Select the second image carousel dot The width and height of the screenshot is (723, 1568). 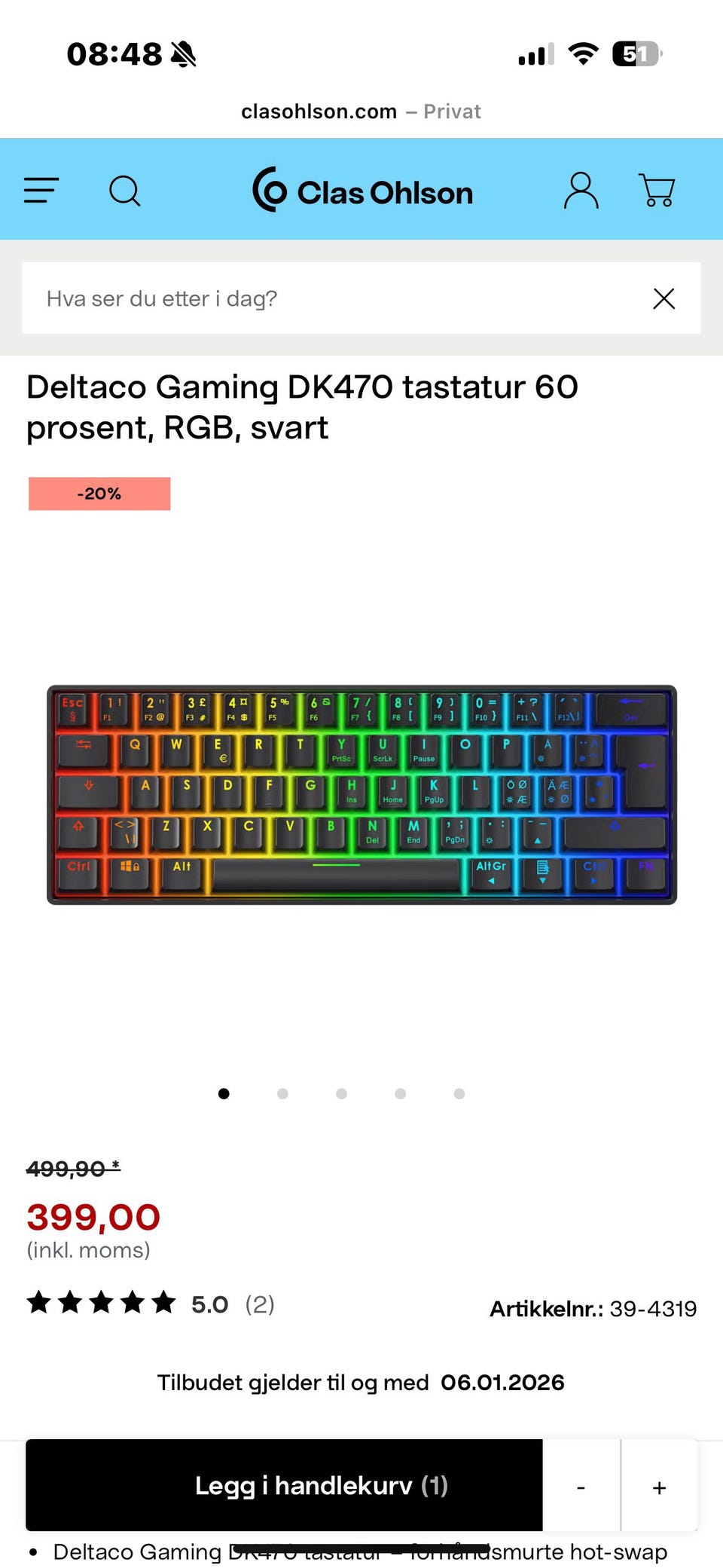[282, 1093]
